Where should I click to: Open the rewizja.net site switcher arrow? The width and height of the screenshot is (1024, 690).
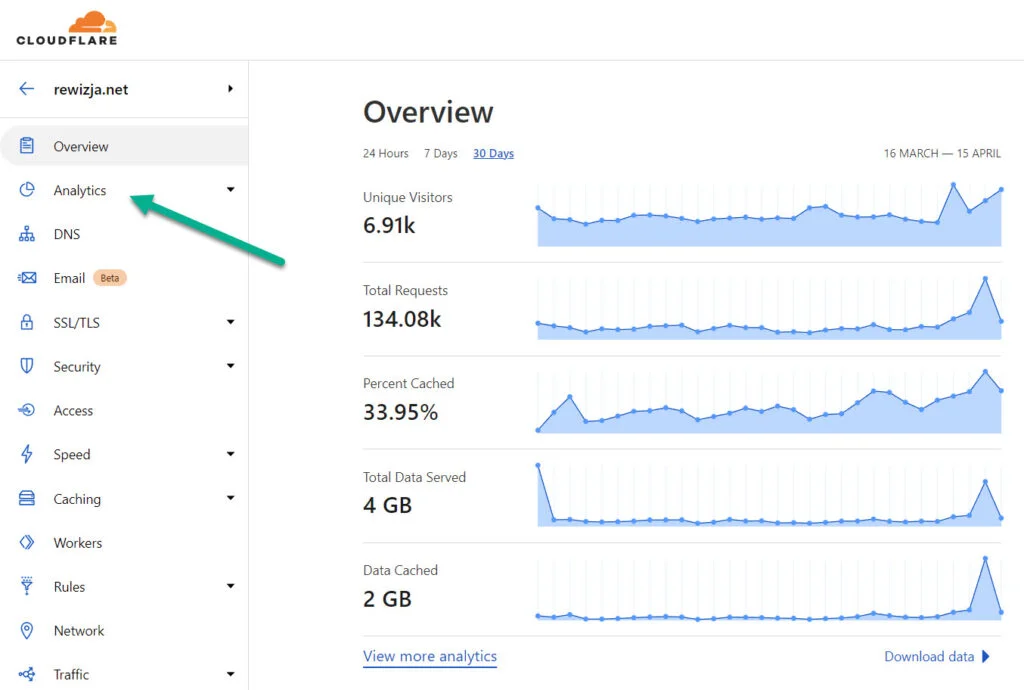point(231,89)
